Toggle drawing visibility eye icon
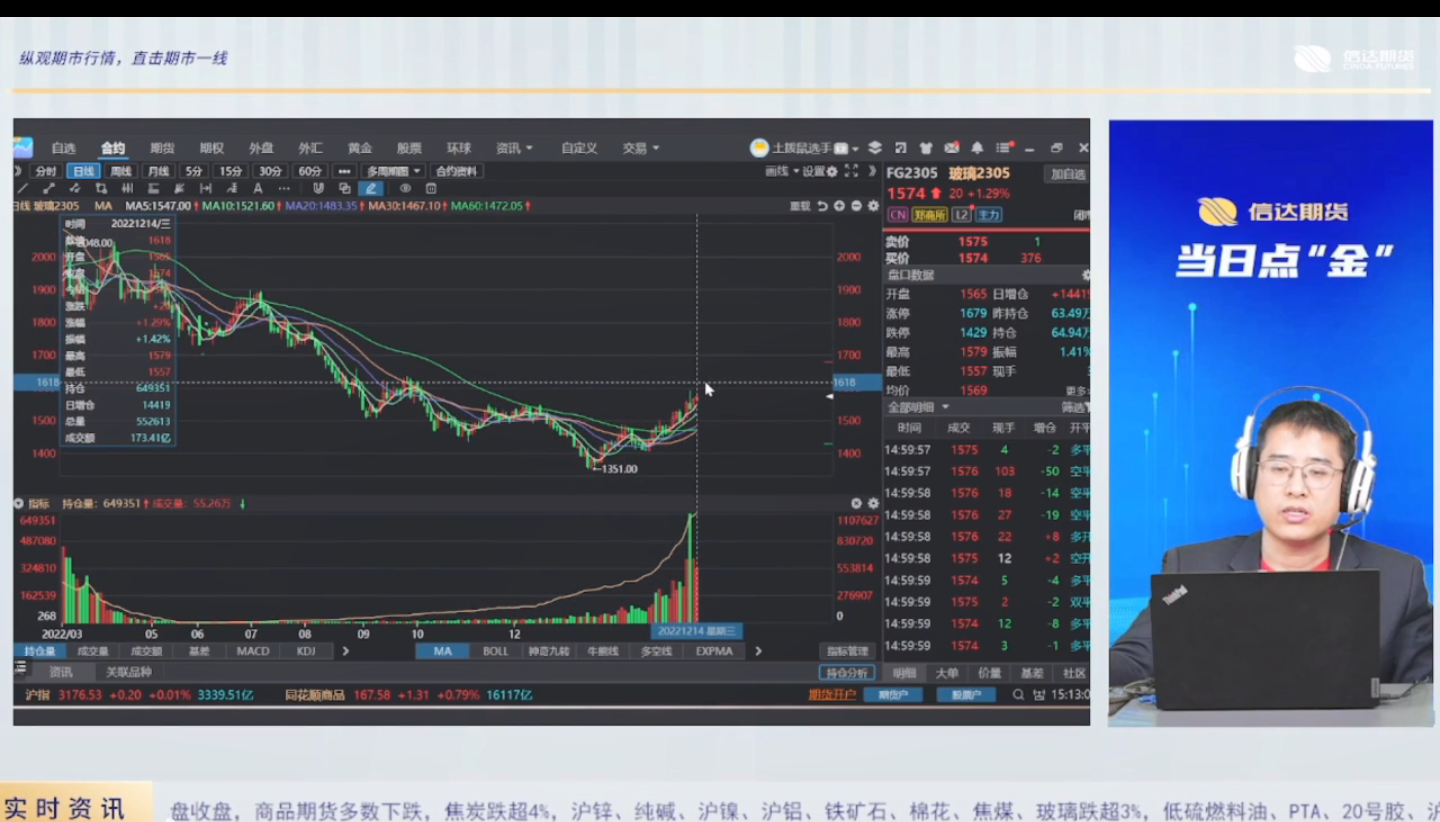 coord(405,188)
